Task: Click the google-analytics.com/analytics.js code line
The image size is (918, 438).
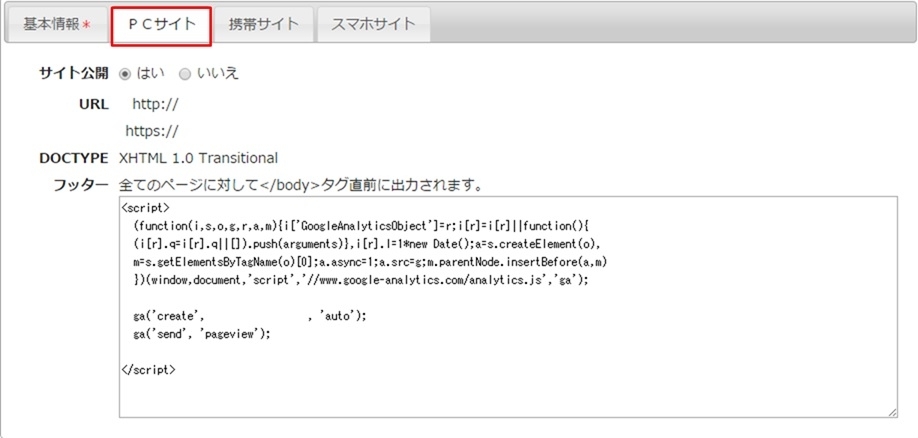Action: click(361, 280)
